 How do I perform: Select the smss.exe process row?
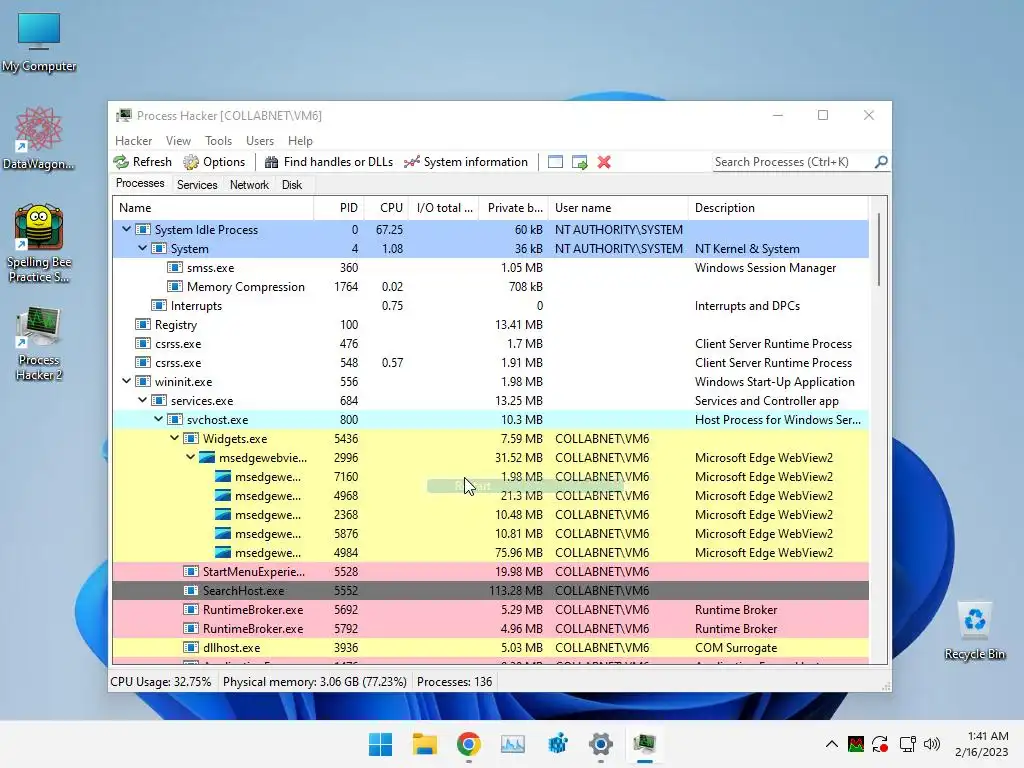click(x=490, y=268)
